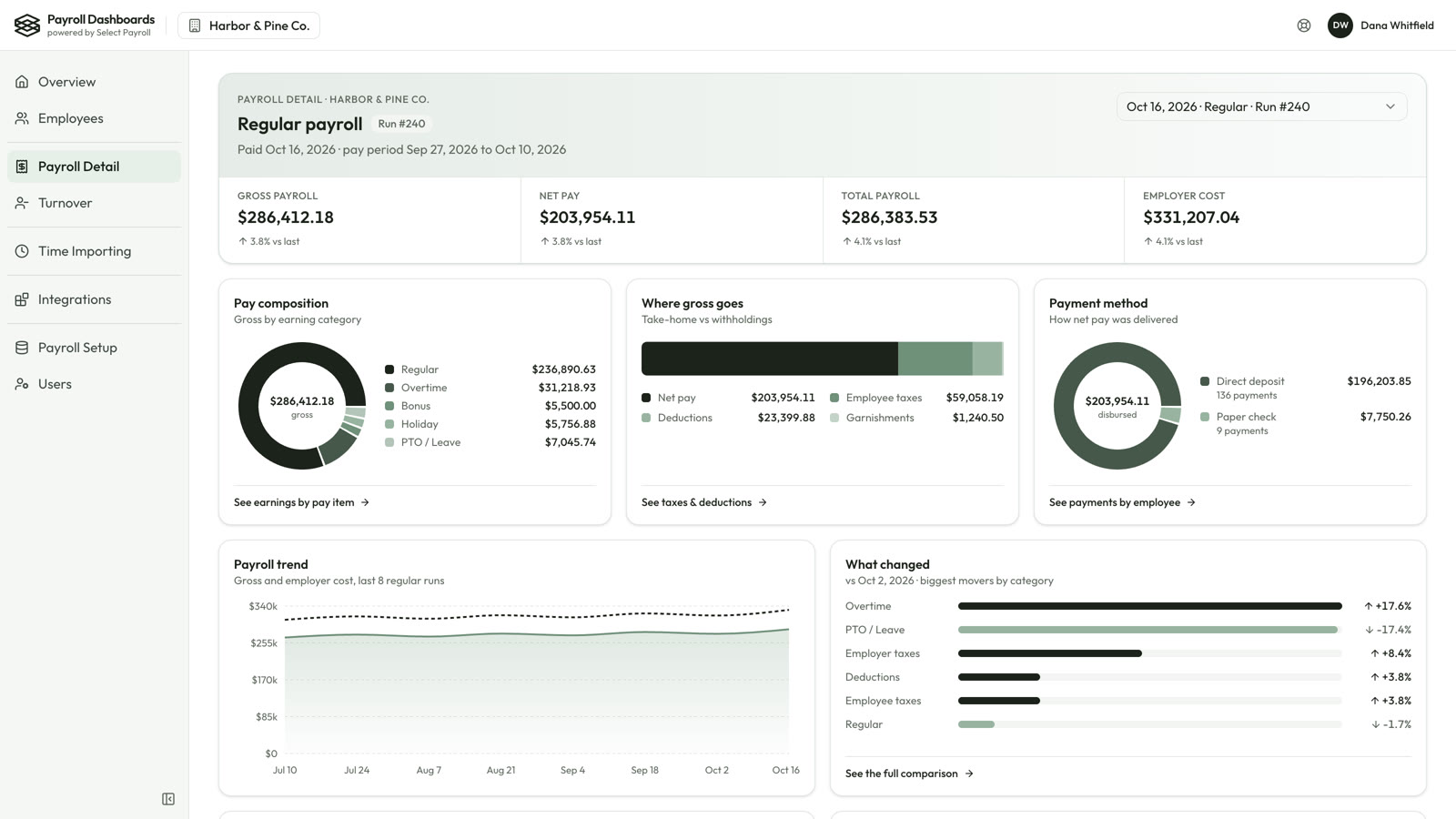The width and height of the screenshot is (1456, 819).
Task: Click arrow icon next to See taxes & deductions
Action: (x=763, y=502)
